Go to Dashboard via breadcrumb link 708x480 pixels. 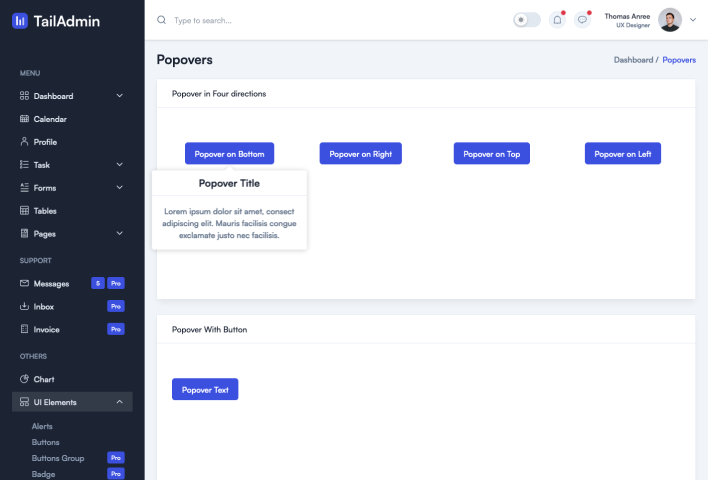pyautogui.click(x=632, y=60)
